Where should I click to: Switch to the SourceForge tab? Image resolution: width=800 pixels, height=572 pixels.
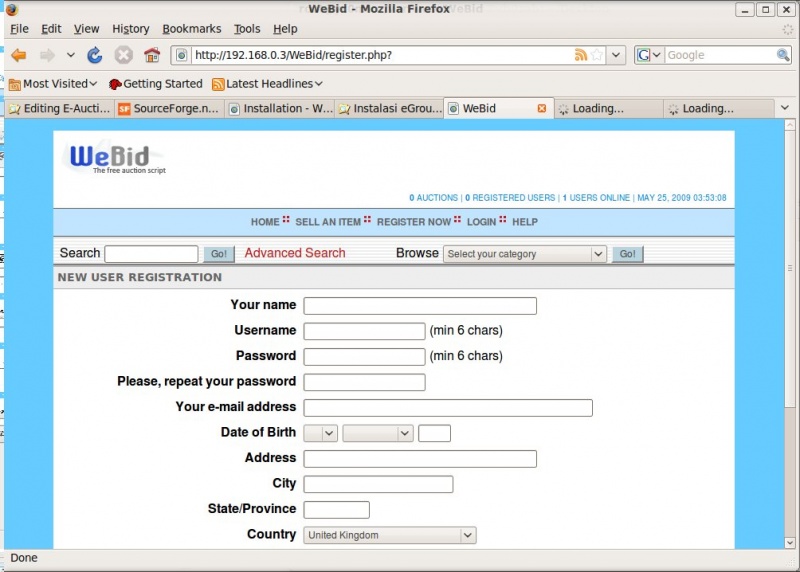tap(165, 108)
